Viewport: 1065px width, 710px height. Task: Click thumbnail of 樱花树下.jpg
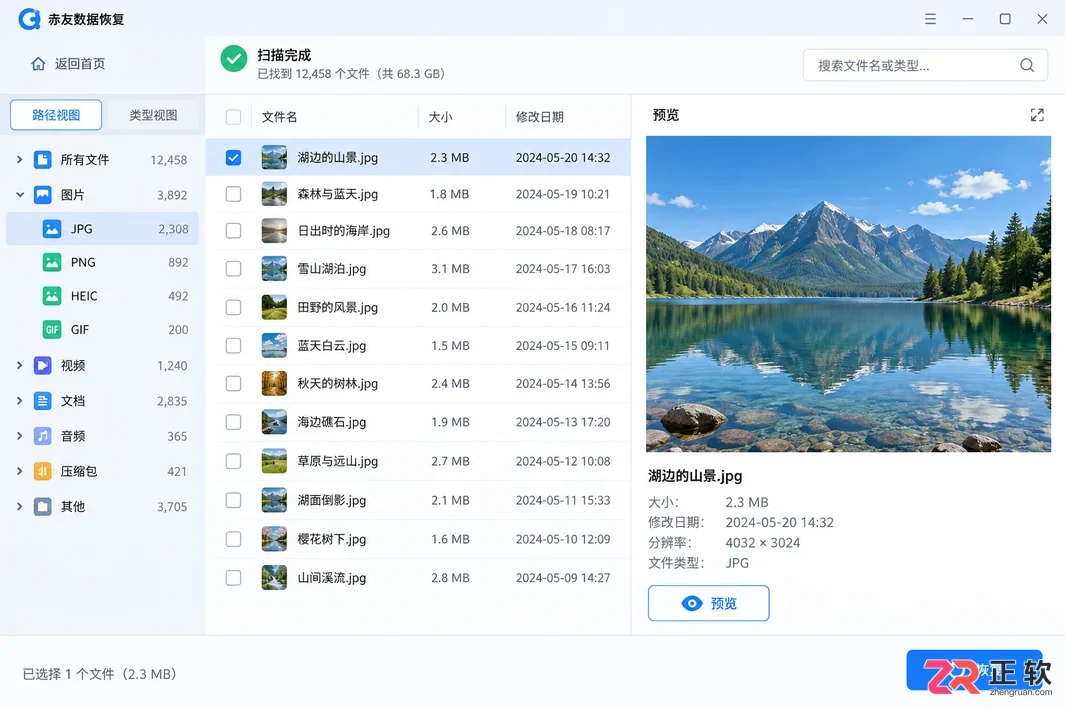pyautogui.click(x=274, y=539)
